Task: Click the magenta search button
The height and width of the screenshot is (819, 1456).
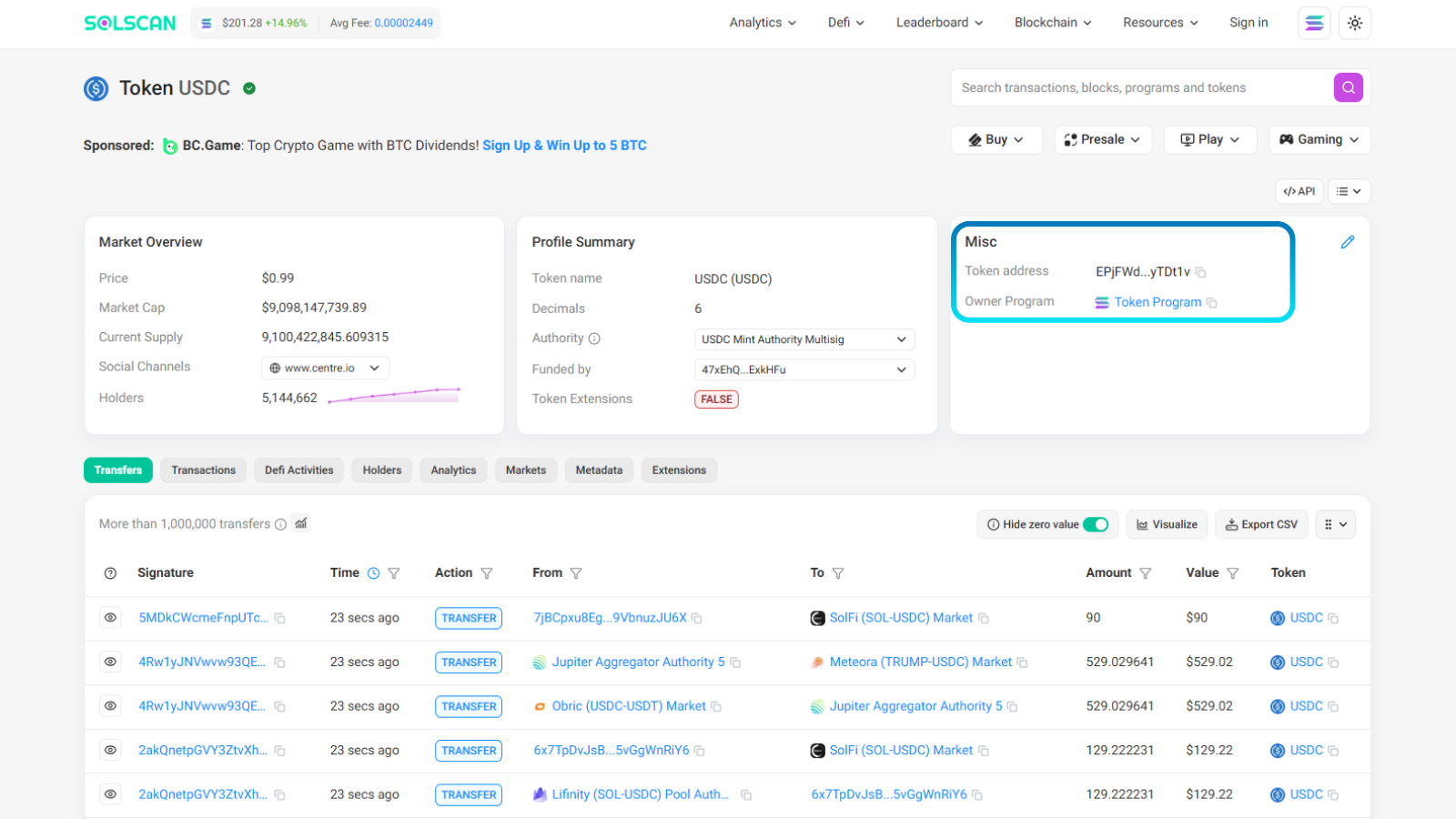Action: tap(1349, 87)
